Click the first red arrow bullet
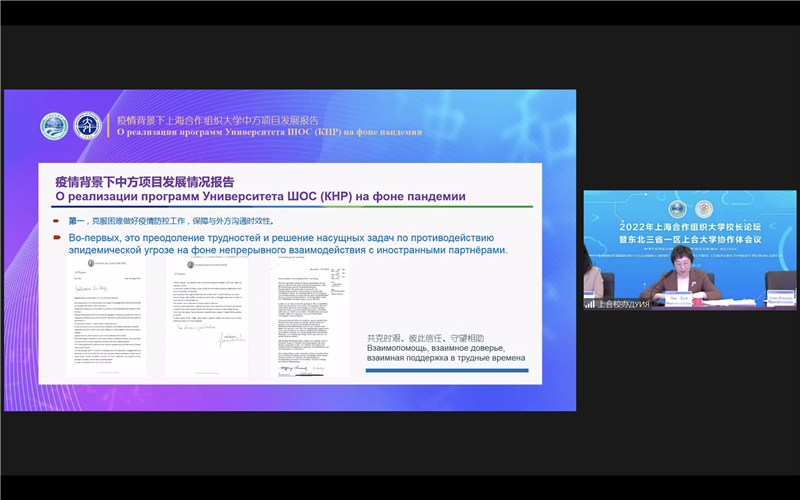800x500 pixels. [58, 221]
